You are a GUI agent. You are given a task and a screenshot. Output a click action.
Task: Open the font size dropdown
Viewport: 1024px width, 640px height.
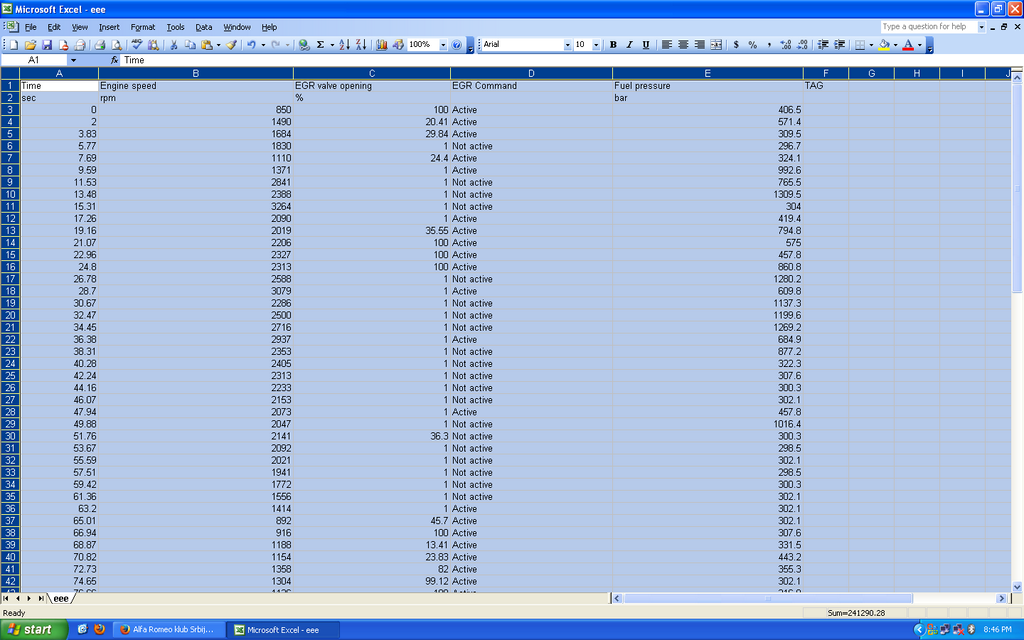[x=596, y=44]
